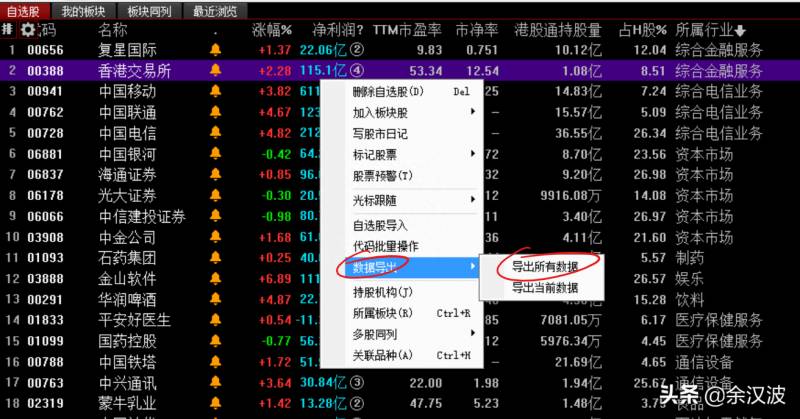The width and height of the screenshot is (800, 419).
Task: Sort by the 港股通持股量 column header
Action: pos(558,31)
